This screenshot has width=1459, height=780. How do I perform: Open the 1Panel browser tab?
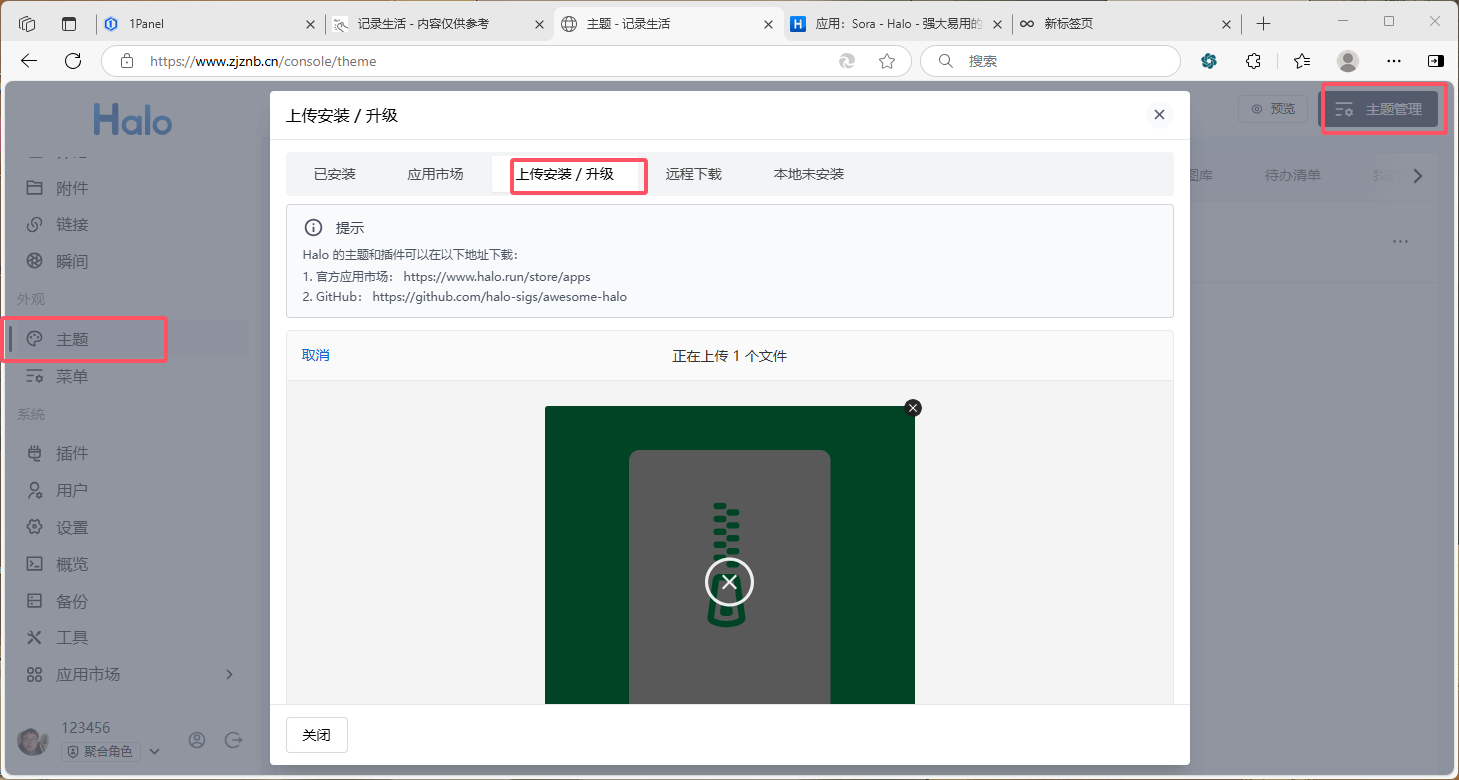pyautogui.click(x=200, y=24)
